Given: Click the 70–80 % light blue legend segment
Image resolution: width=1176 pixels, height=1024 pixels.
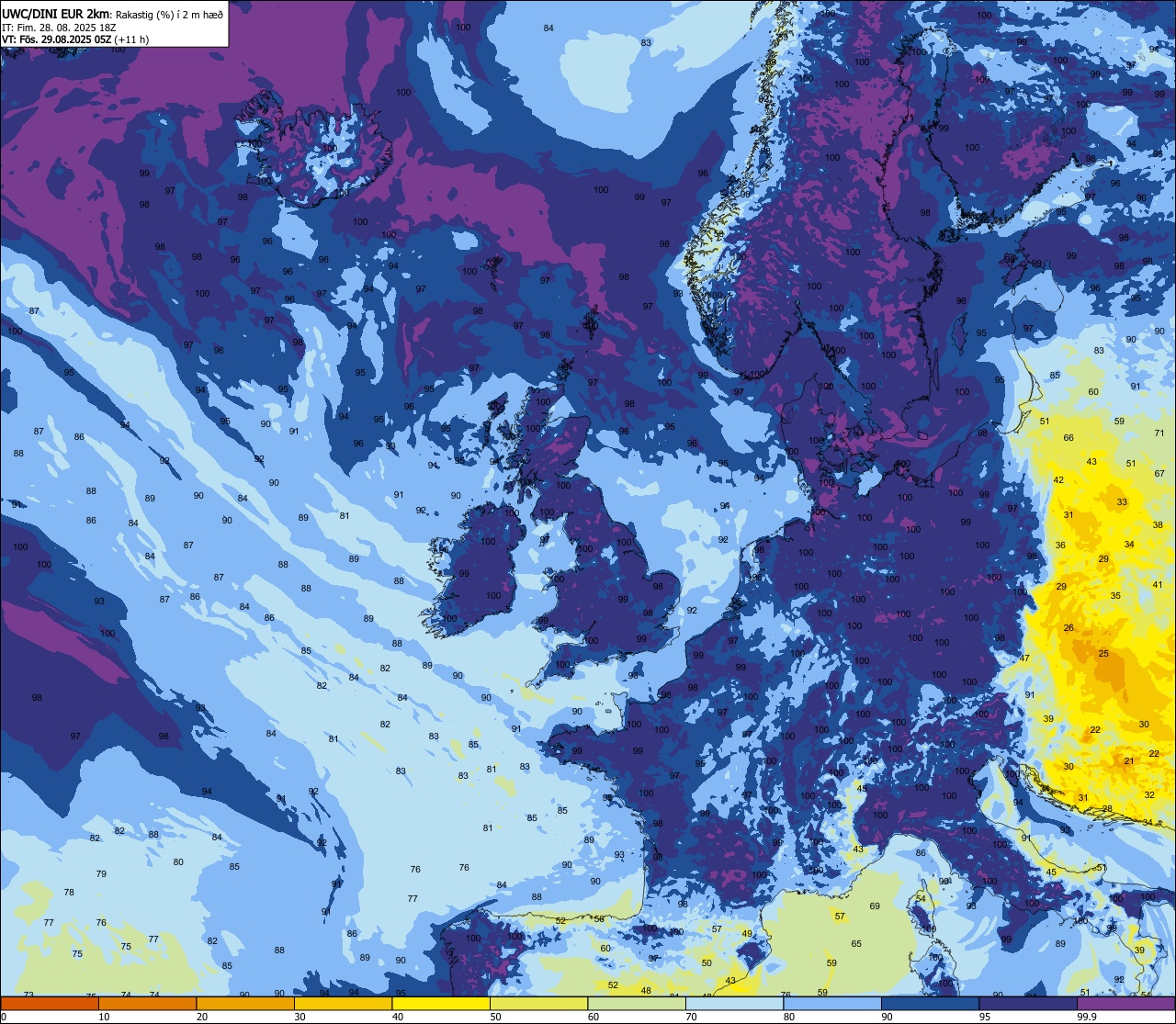Looking at the screenshot, I should point(734,1004).
